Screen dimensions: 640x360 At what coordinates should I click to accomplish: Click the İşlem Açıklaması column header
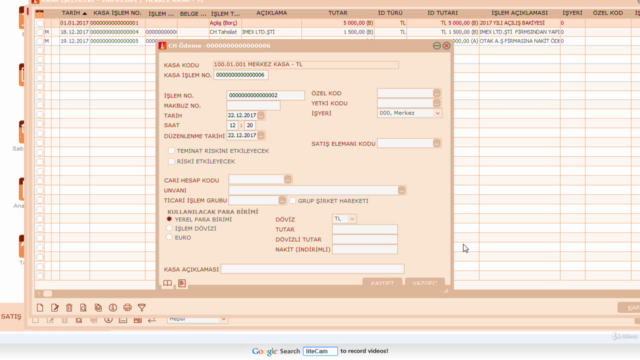pos(520,13)
